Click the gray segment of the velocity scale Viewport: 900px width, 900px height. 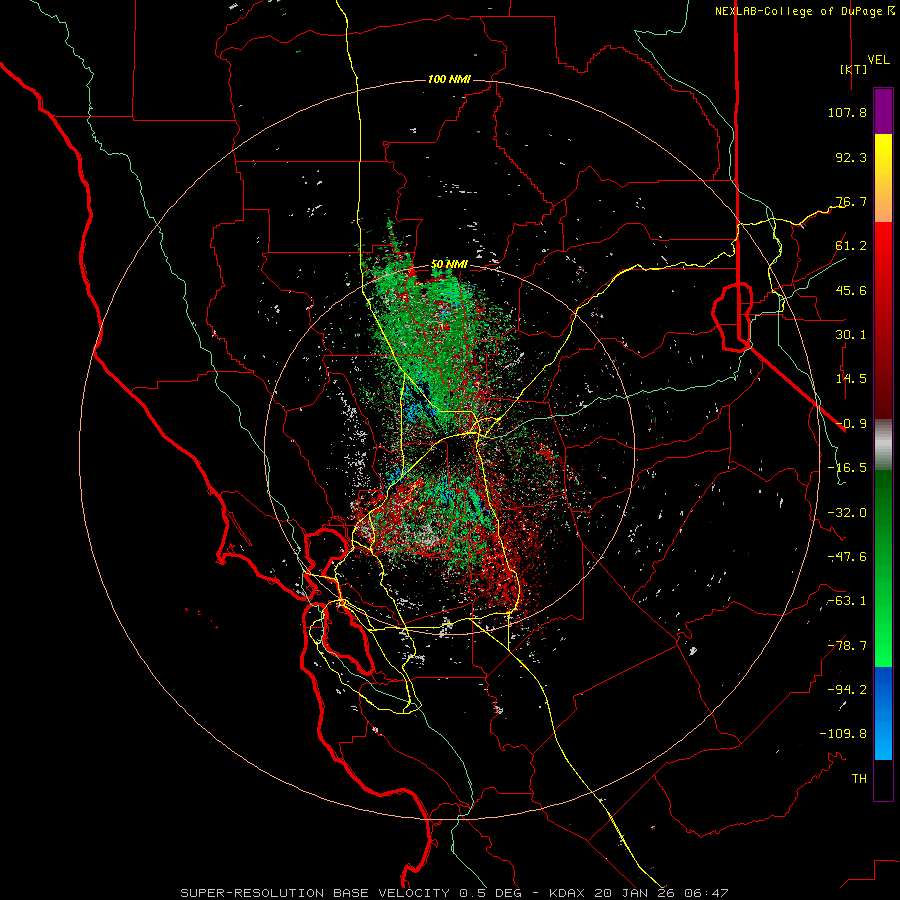883,445
